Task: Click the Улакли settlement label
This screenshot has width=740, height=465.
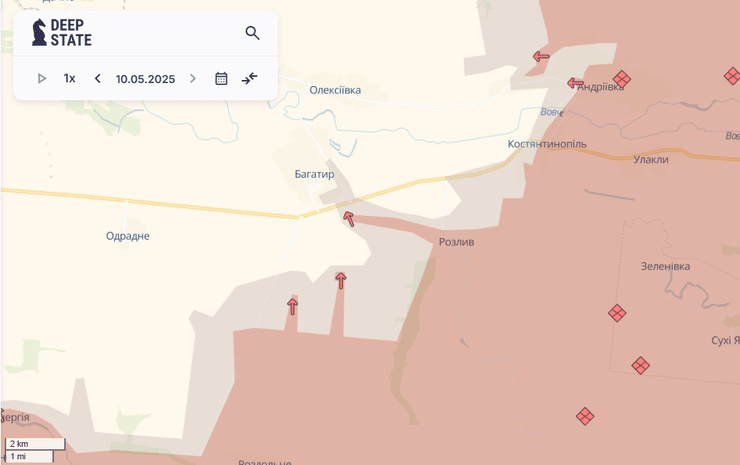Action: (651, 159)
